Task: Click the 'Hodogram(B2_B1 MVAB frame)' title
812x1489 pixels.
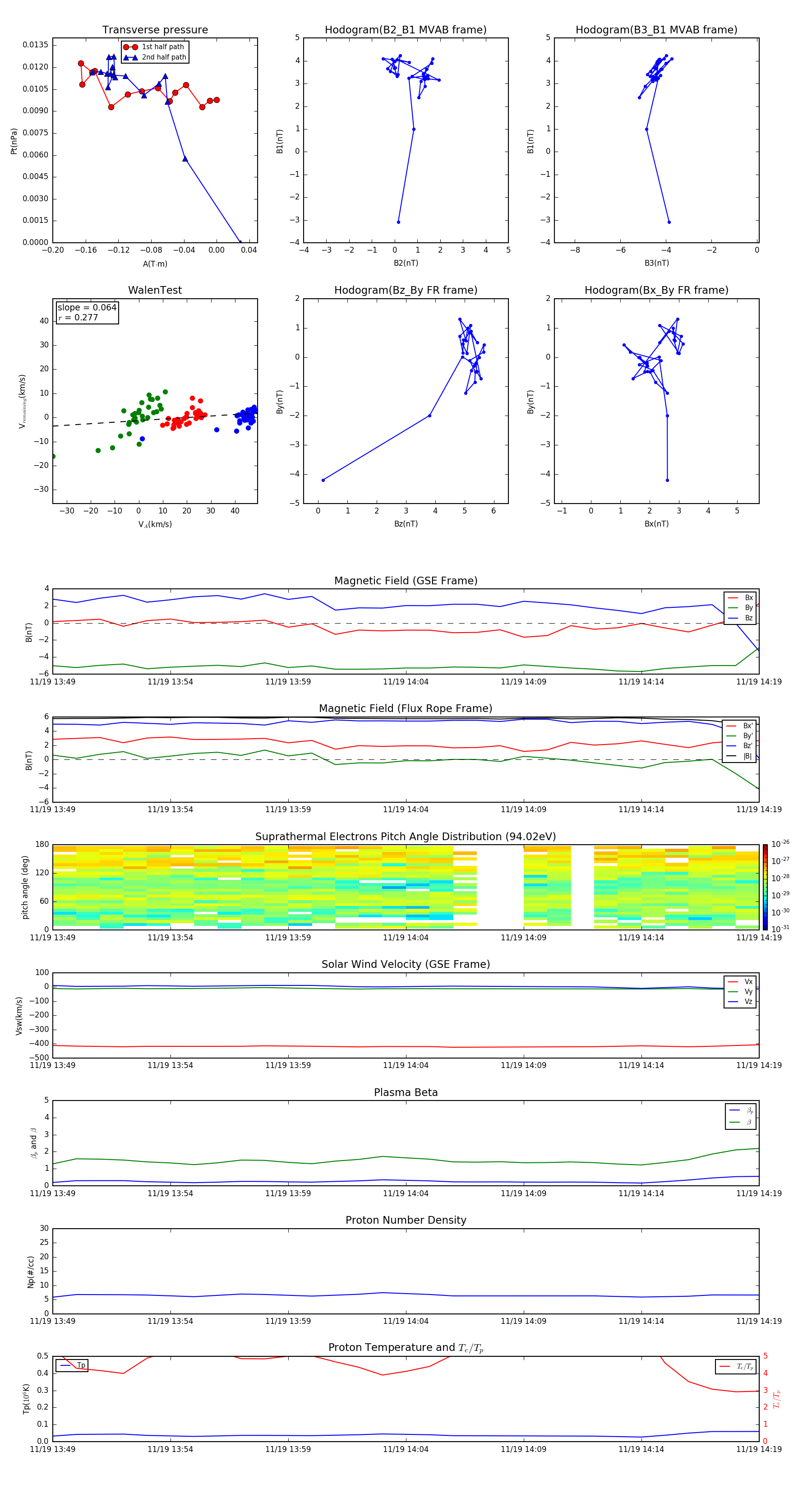Action: [406, 30]
